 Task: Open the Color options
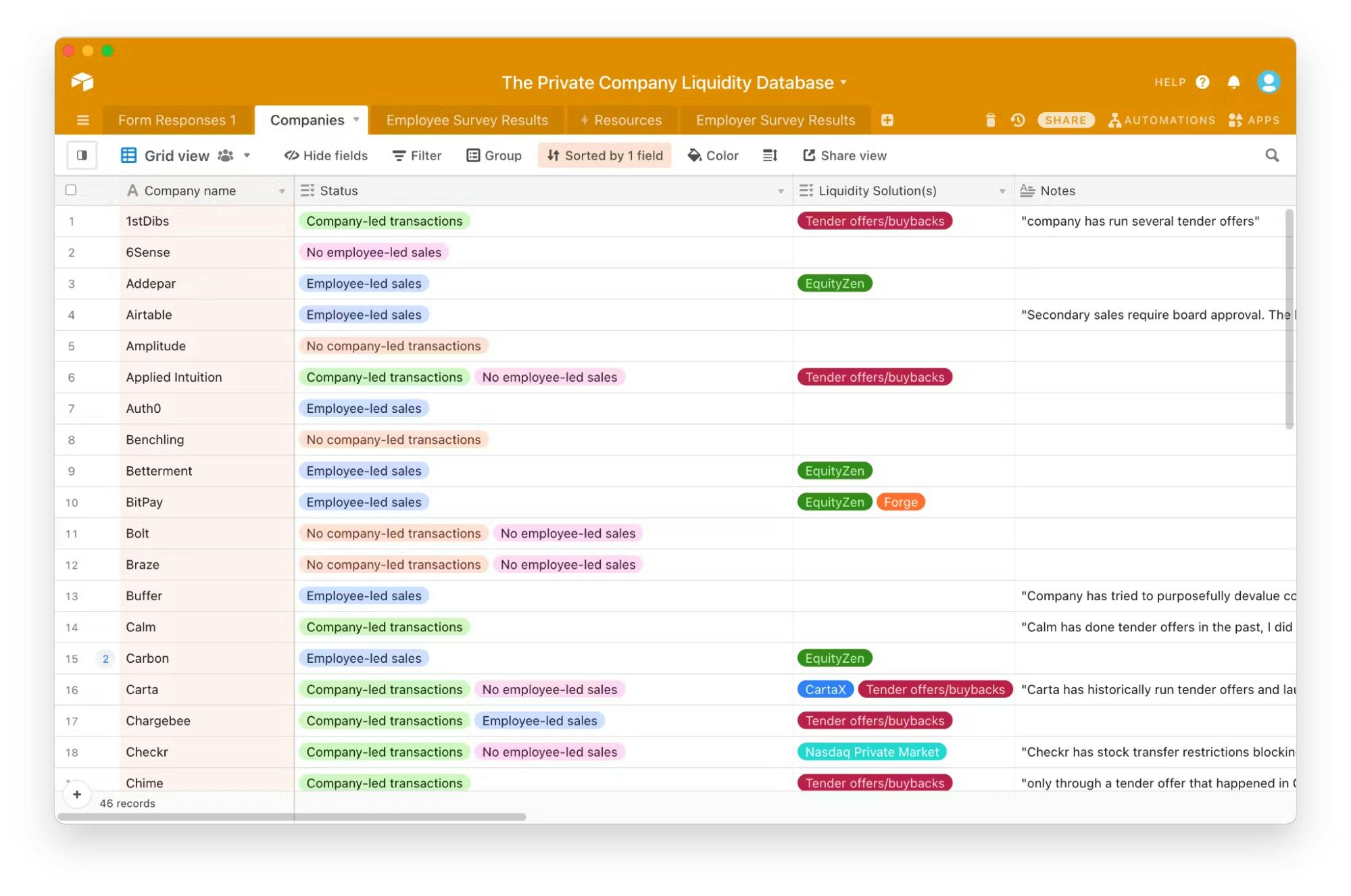pos(713,155)
